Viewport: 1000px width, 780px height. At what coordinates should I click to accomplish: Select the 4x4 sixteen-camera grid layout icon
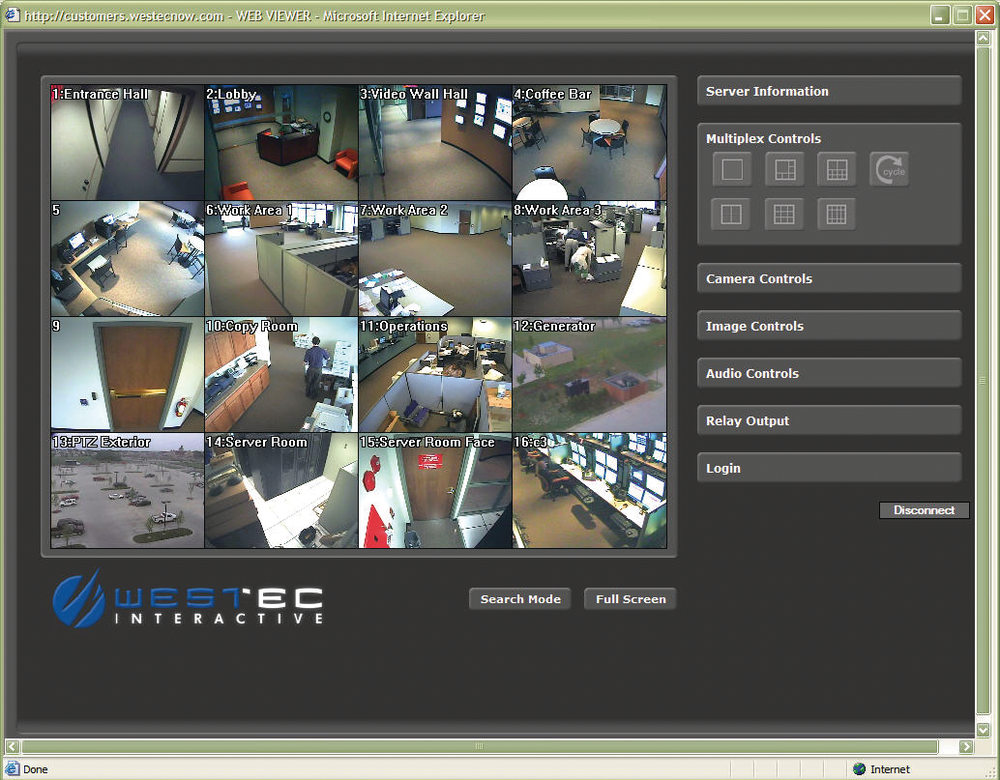point(837,214)
